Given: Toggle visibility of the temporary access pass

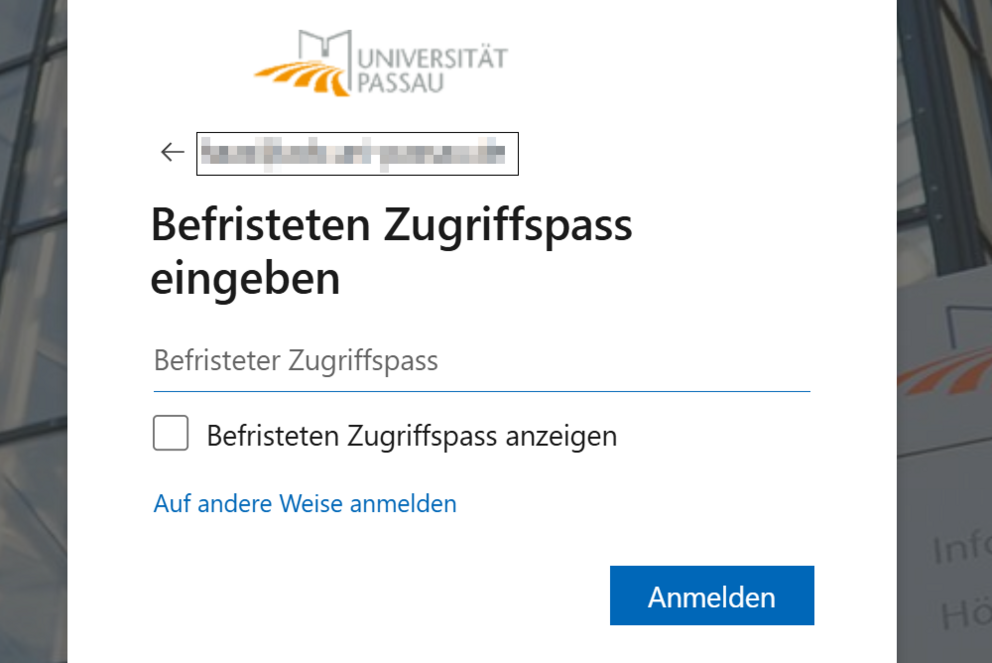Looking at the screenshot, I should click(x=170, y=433).
